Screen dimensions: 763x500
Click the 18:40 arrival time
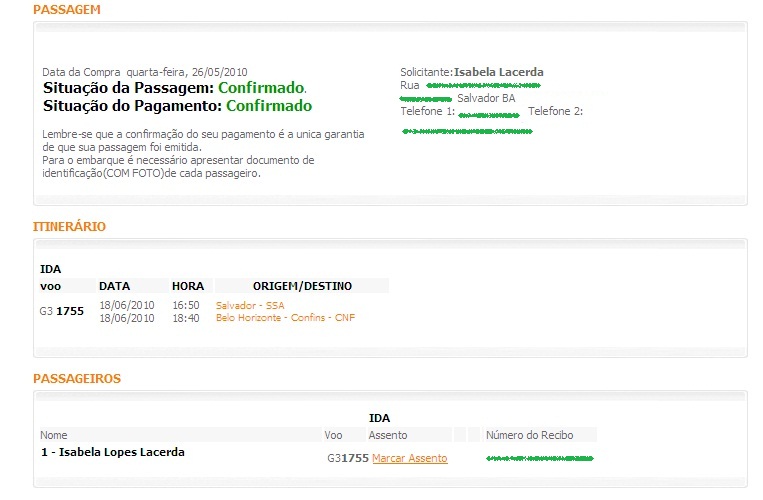[186, 318]
